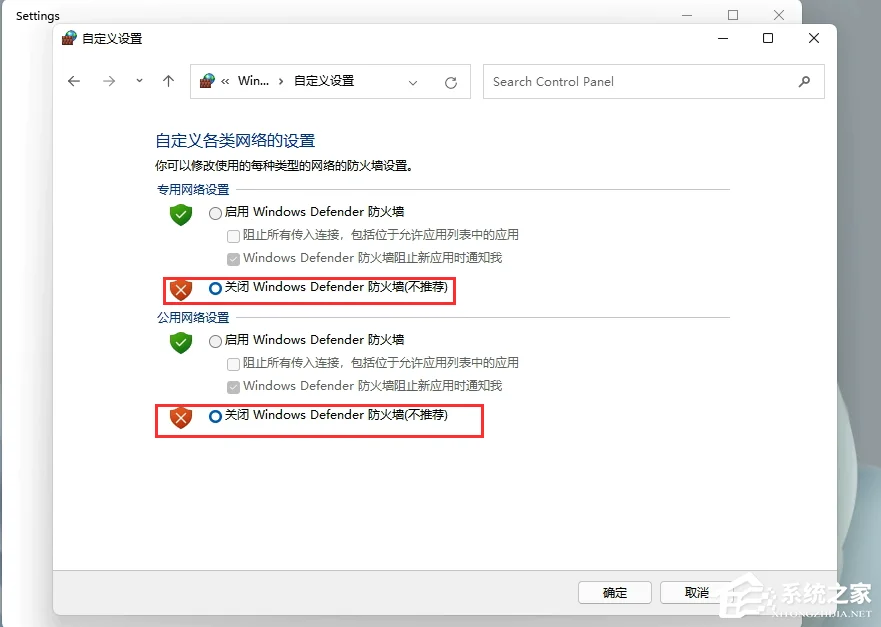Viewport: 881px width, 627px height.
Task: Check block all incoming connections for private
Action: coord(233,236)
